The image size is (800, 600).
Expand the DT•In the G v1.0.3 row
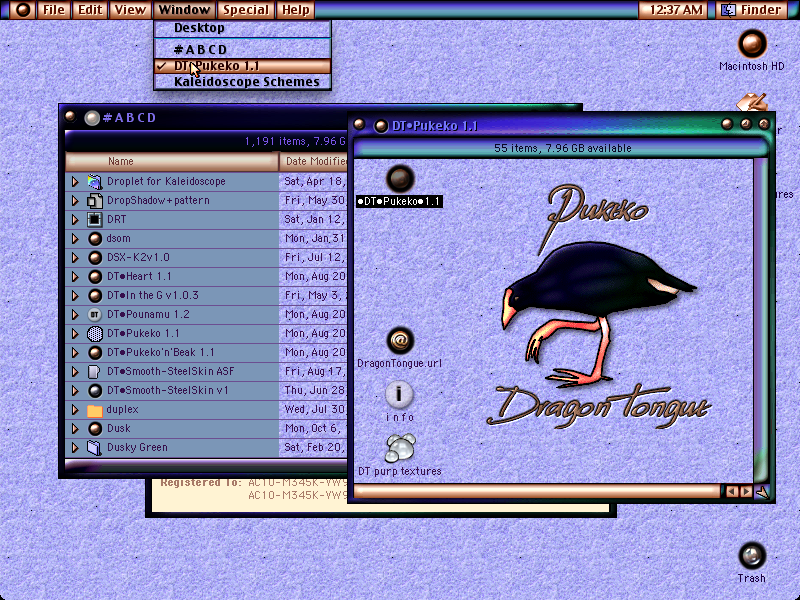pyautogui.click(x=75, y=295)
